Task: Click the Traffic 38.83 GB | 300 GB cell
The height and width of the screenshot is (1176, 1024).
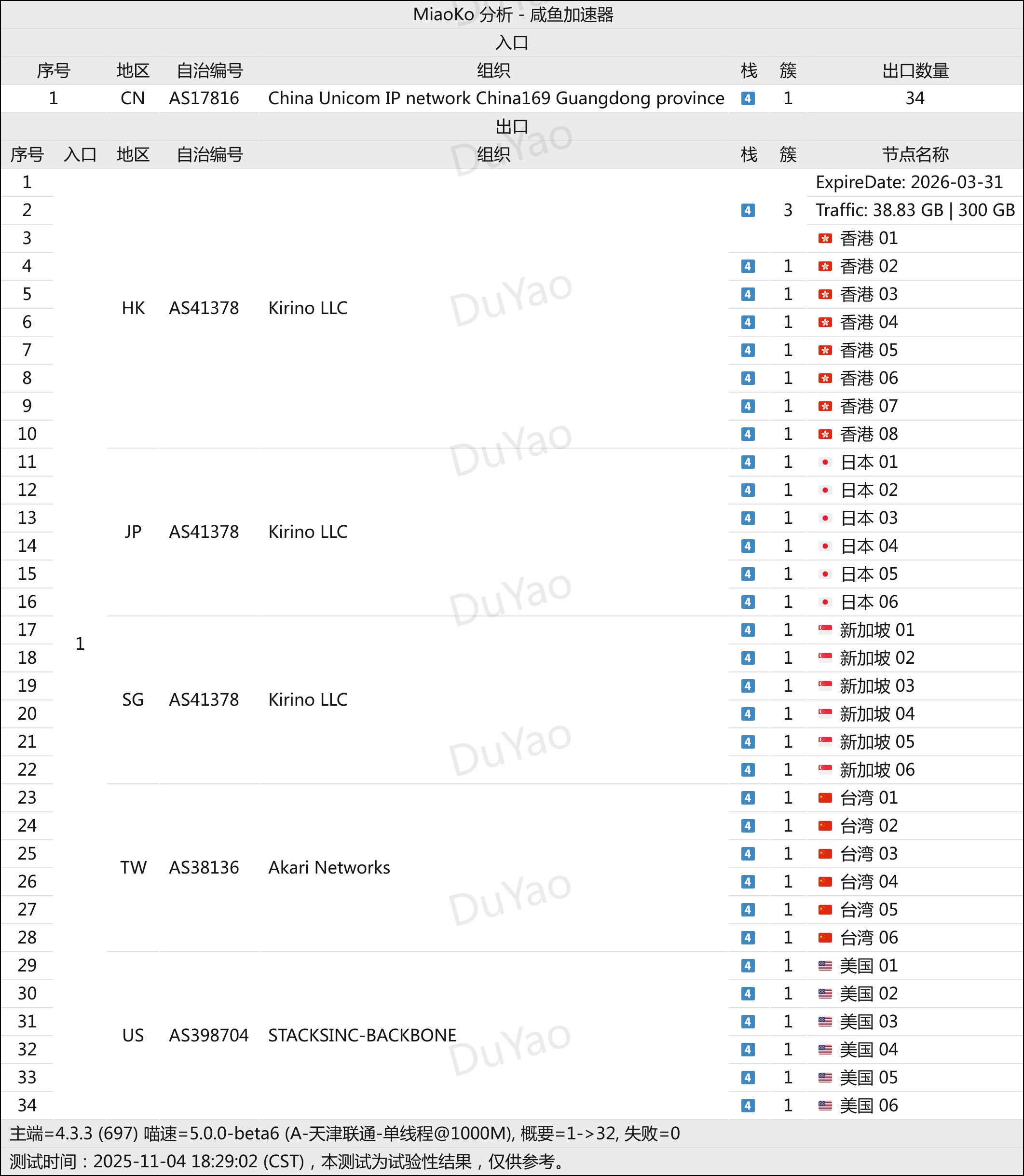Action: 915,210
